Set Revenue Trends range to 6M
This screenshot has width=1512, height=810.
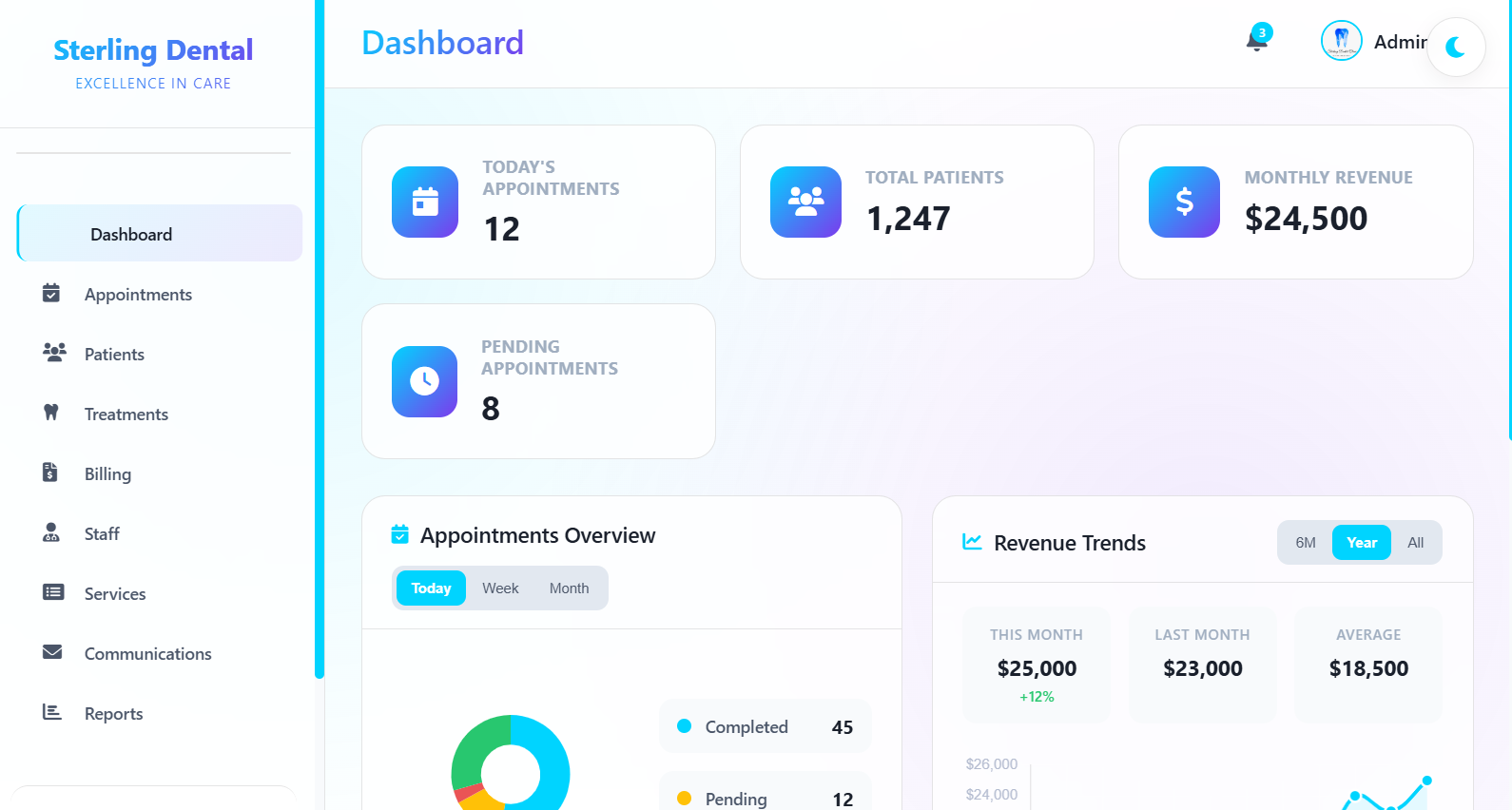1306,543
